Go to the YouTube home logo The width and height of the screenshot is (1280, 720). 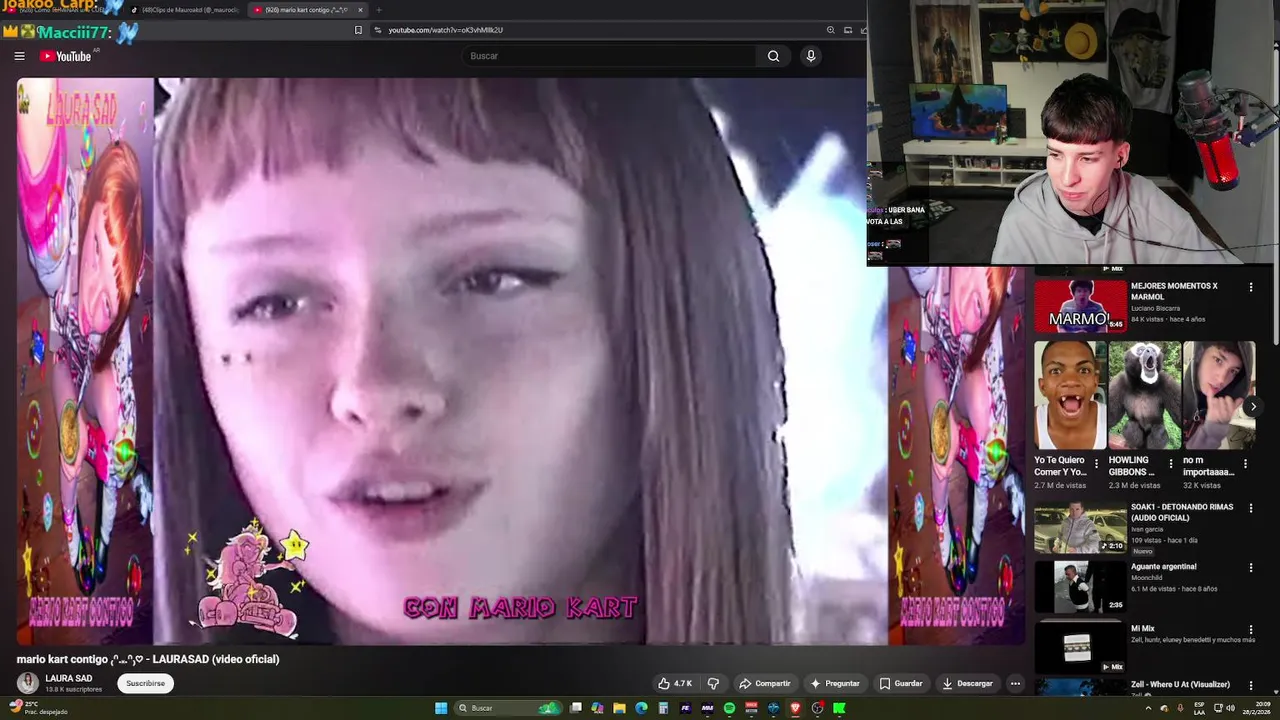[x=66, y=56]
